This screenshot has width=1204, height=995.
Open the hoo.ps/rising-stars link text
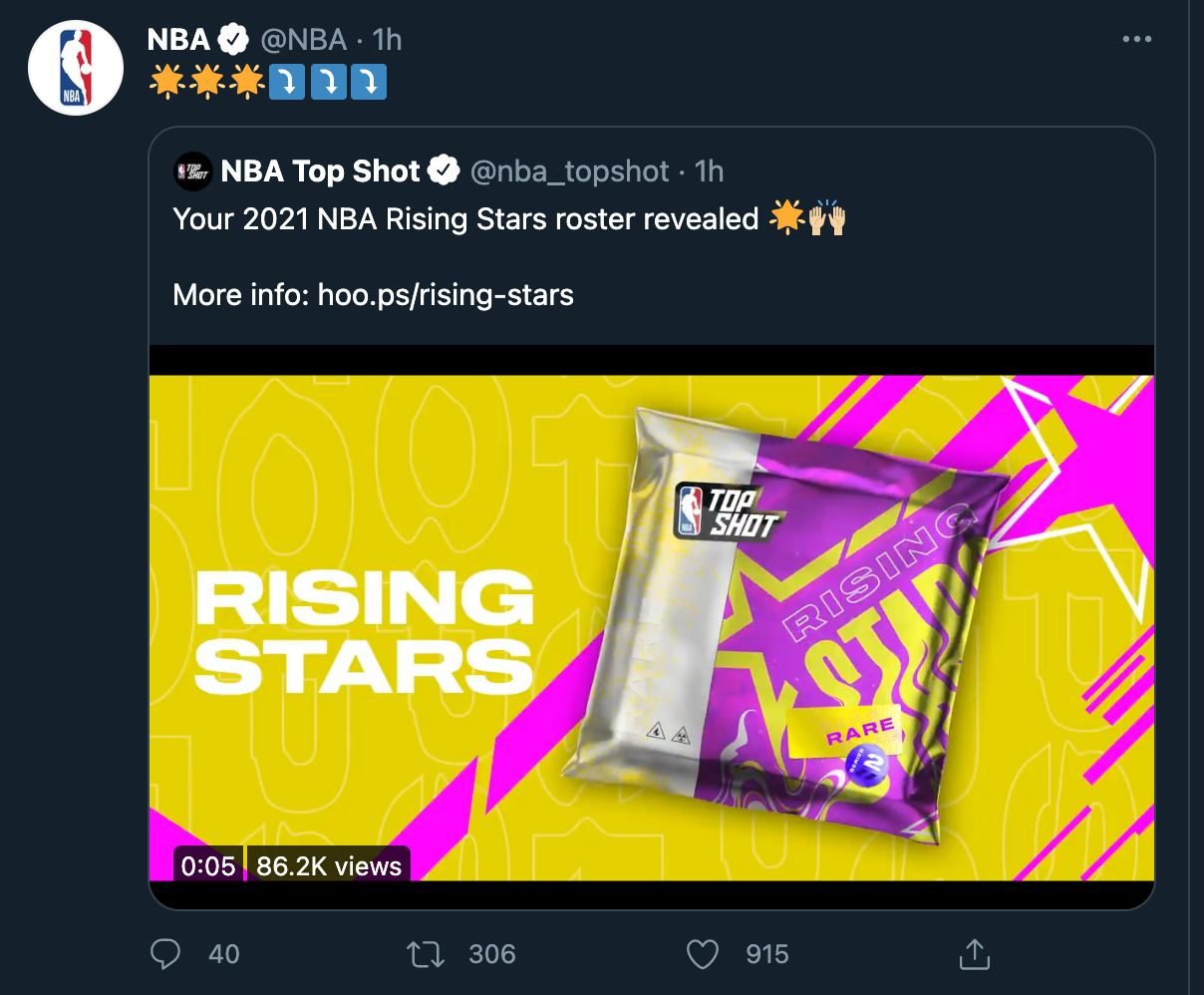coord(445,295)
